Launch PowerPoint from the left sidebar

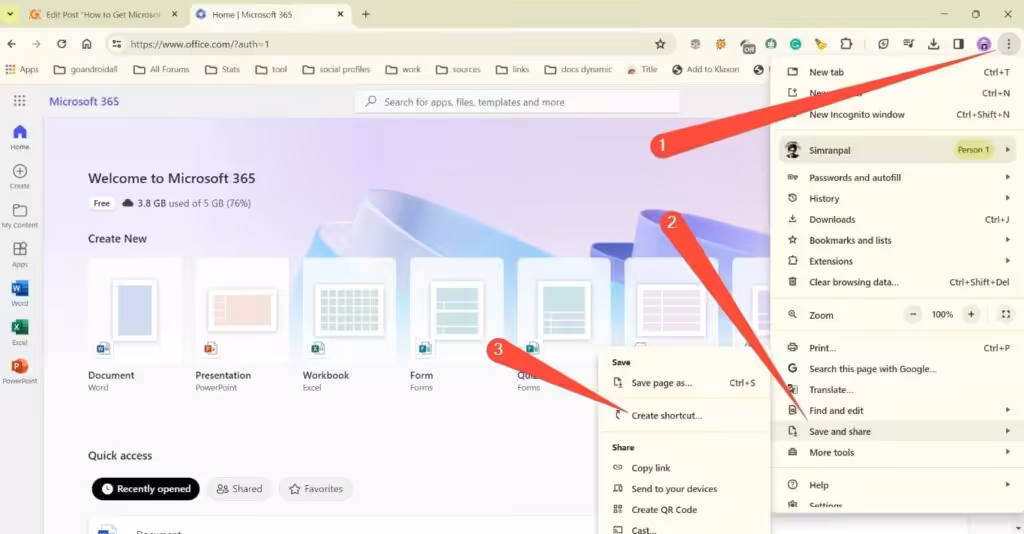20,371
